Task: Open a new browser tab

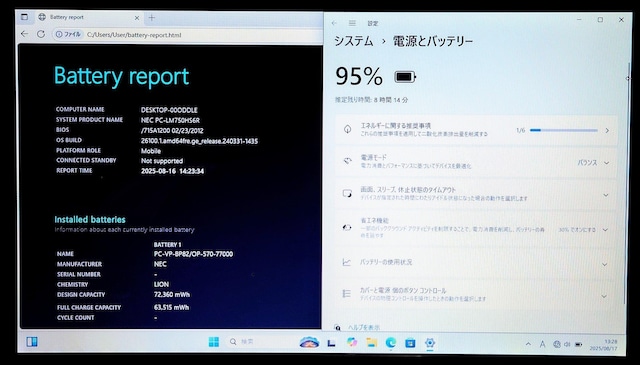Action: [152, 18]
